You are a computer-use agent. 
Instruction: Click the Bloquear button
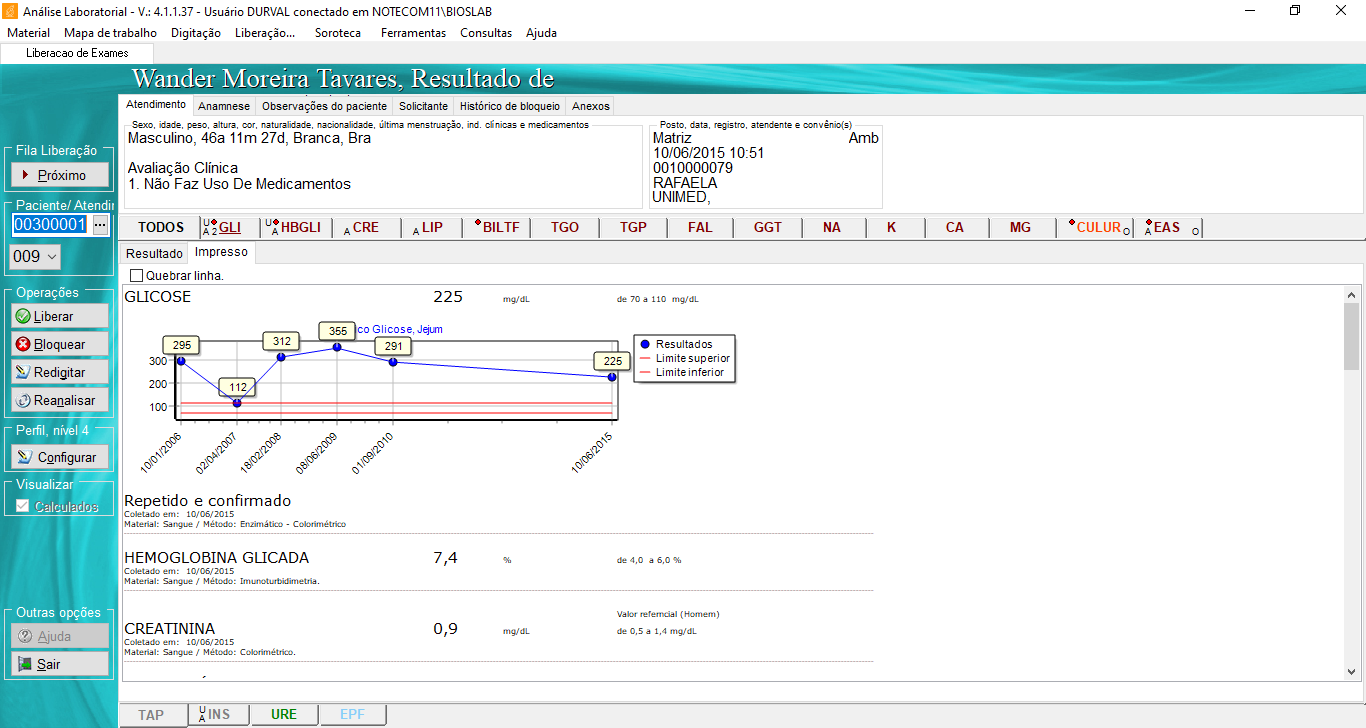59,344
